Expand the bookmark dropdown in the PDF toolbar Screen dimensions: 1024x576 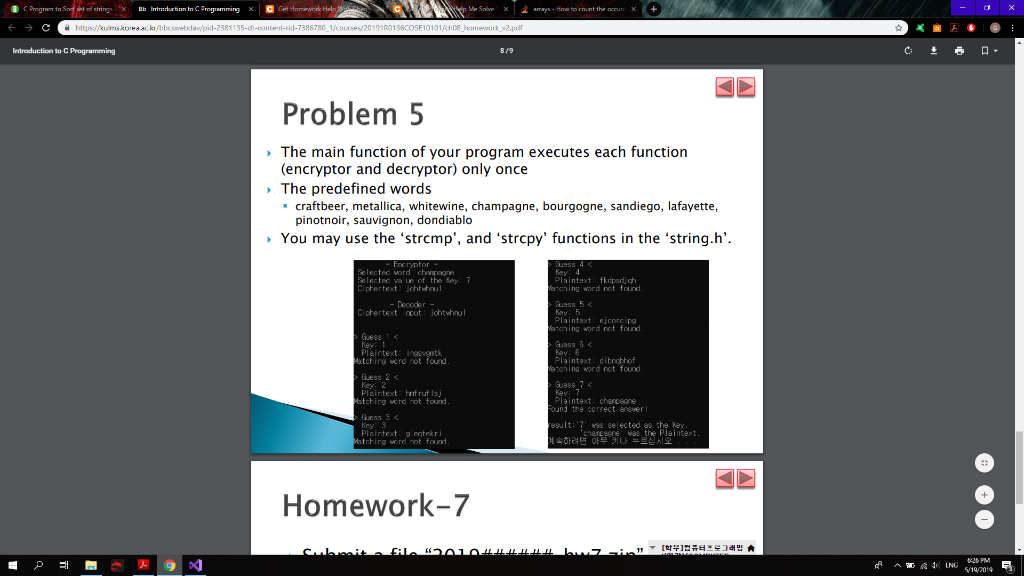coord(997,50)
